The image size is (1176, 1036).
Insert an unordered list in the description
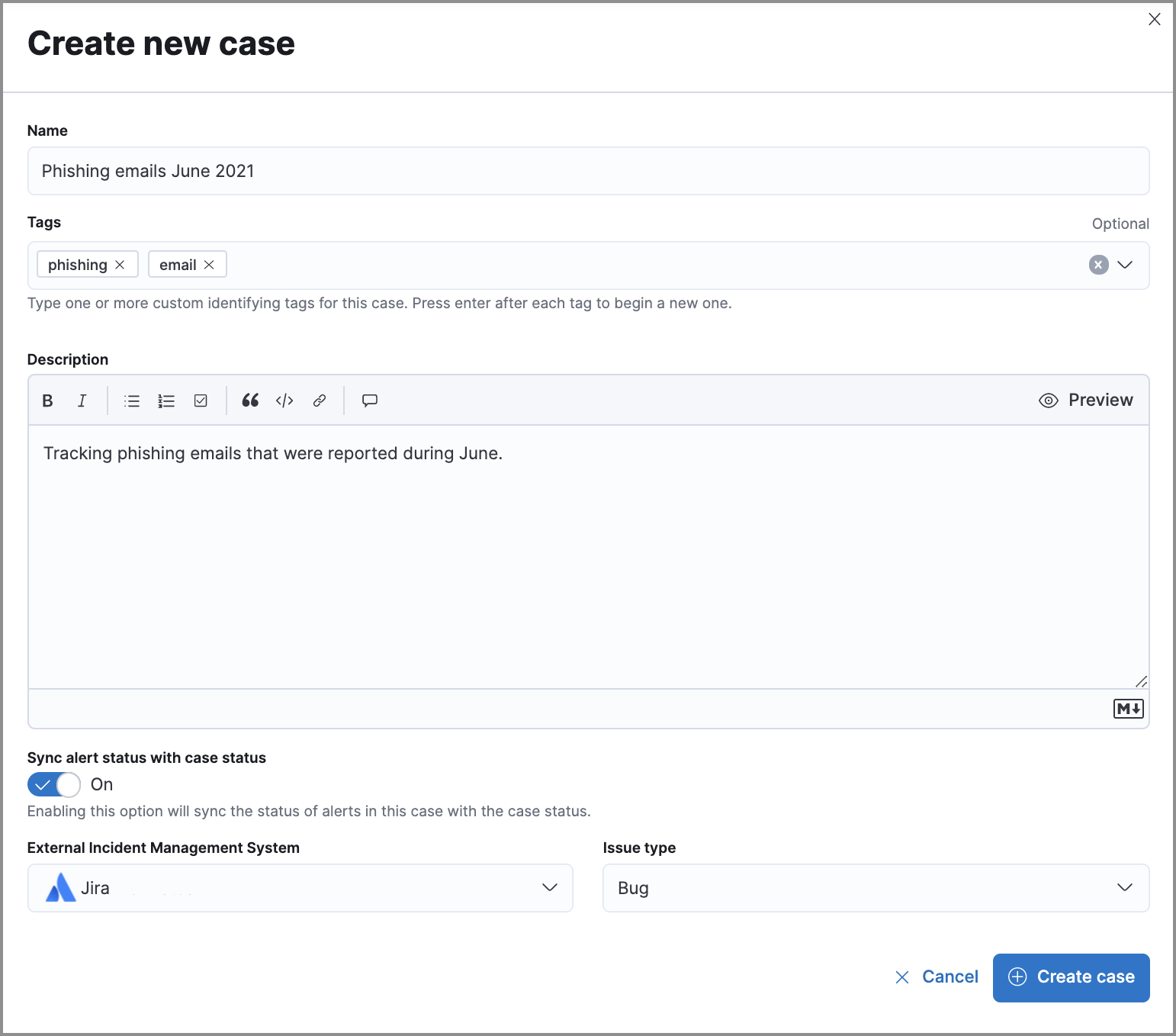click(x=131, y=400)
